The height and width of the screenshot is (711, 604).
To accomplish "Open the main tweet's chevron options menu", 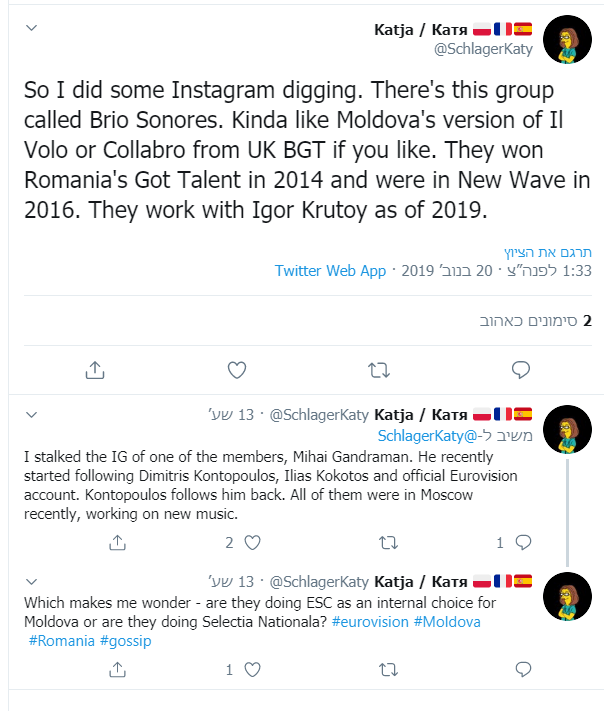I will click(x=32, y=30).
